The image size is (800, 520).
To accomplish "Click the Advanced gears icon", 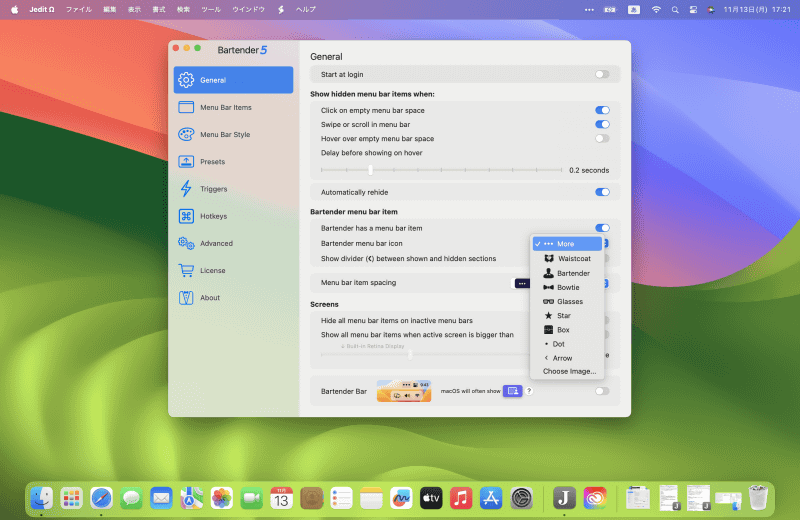I will (x=186, y=243).
